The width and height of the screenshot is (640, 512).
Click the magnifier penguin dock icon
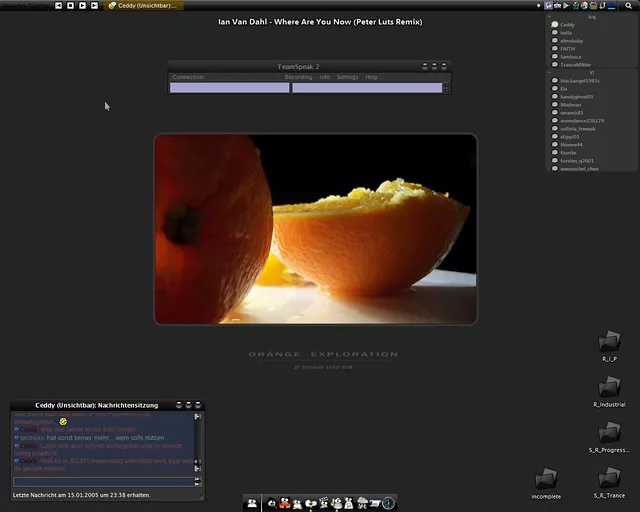click(x=272, y=503)
